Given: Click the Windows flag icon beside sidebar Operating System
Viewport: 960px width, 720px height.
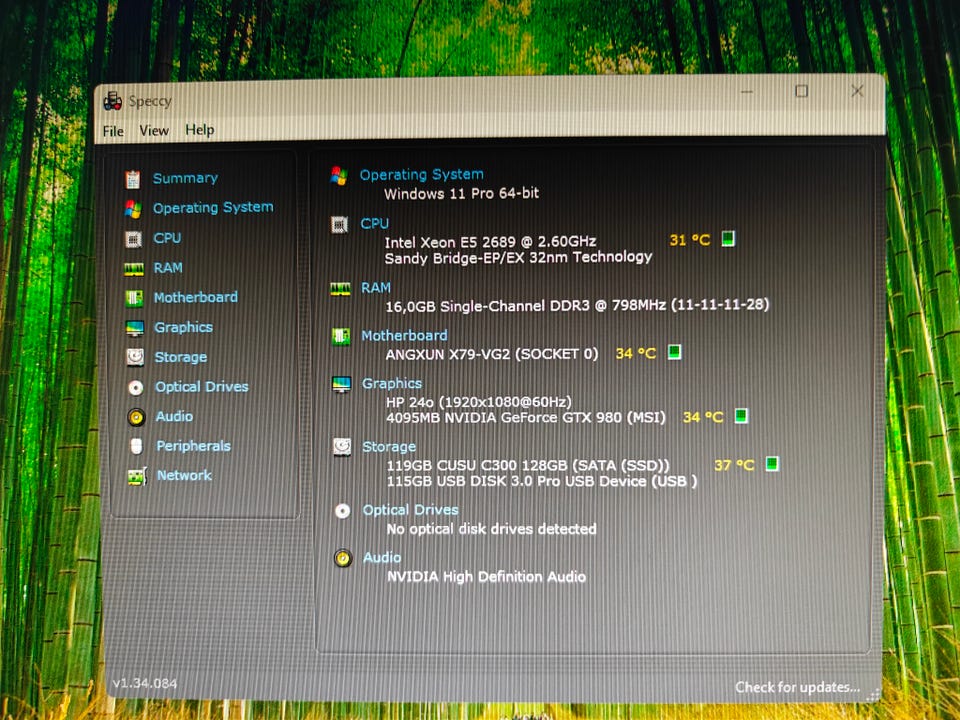Looking at the screenshot, I should (x=133, y=209).
